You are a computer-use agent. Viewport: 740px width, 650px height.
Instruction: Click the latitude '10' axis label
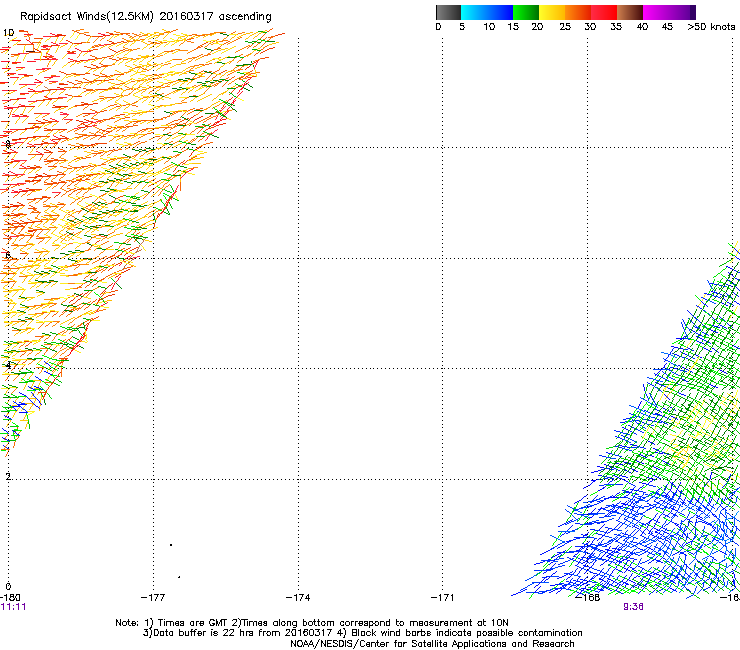[8, 33]
